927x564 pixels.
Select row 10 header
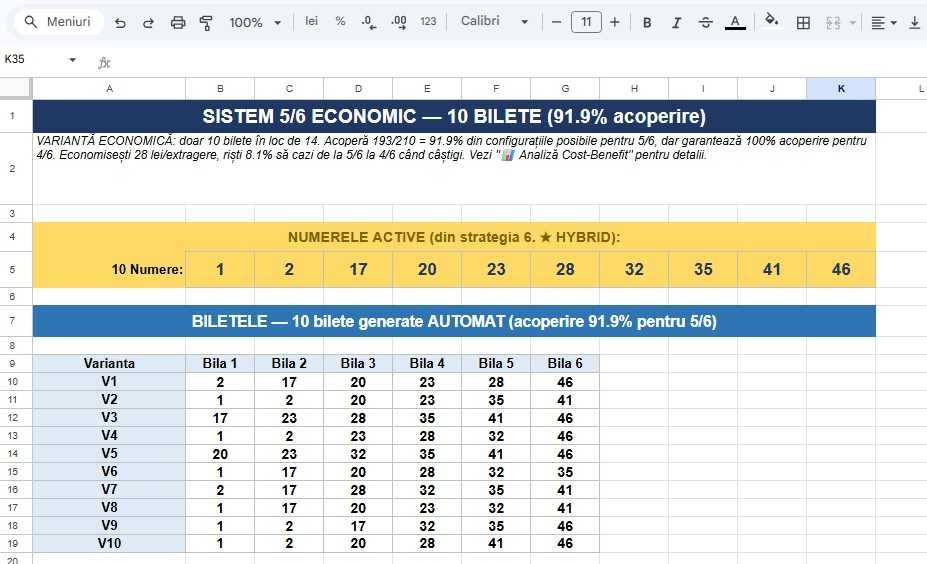(x=12, y=382)
